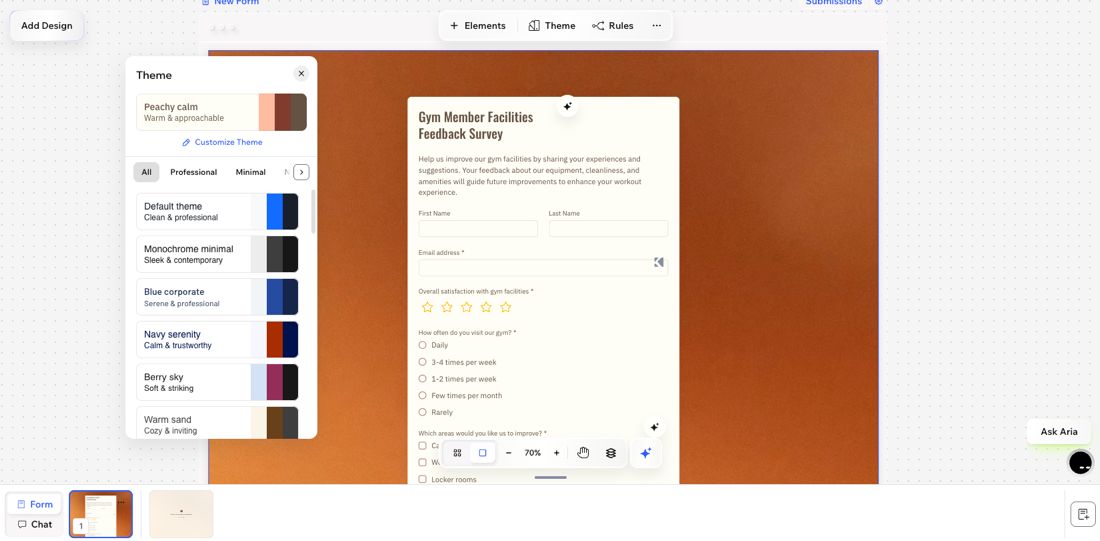Image resolution: width=1100 pixels, height=541 pixels.
Task: Click the add page icon at the bottom right
Action: [1082, 514]
